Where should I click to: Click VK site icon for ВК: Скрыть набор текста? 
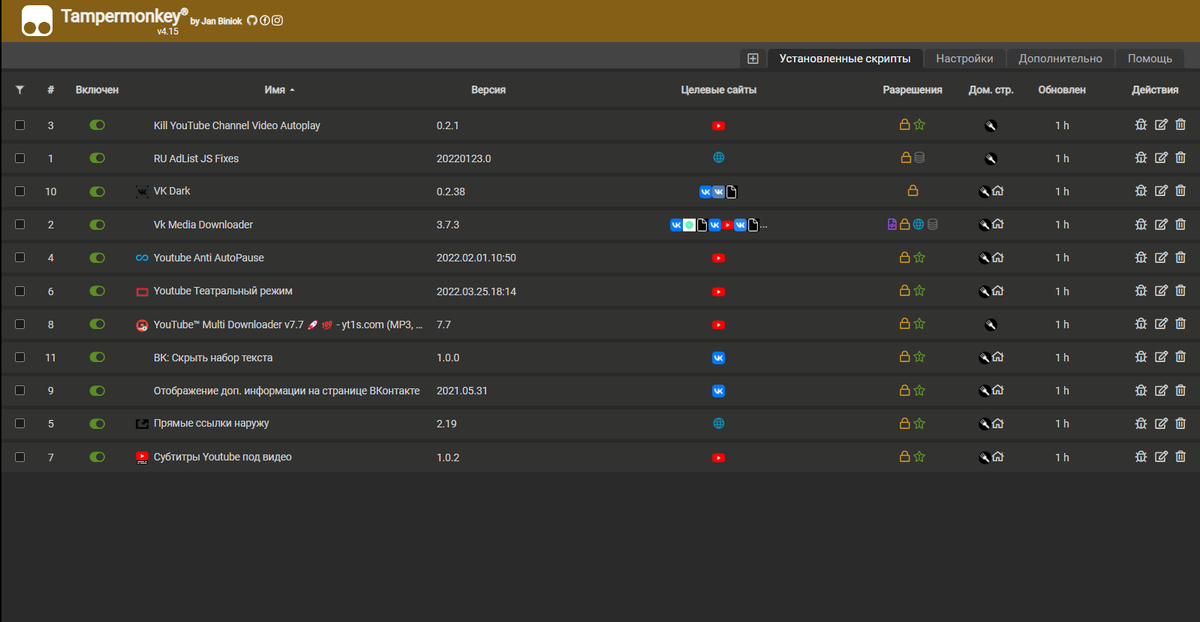point(718,357)
